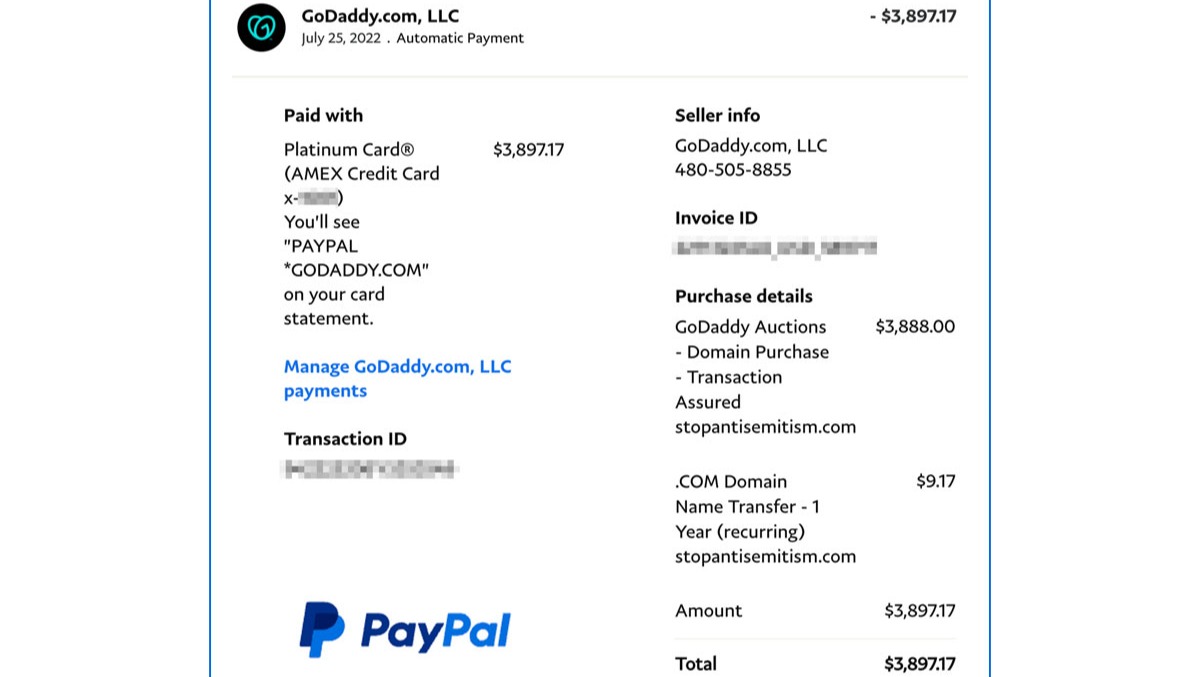The width and height of the screenshot is (1200, 677).
Task: Click the PayPal wordmark text
Action: tap(436, 631)
